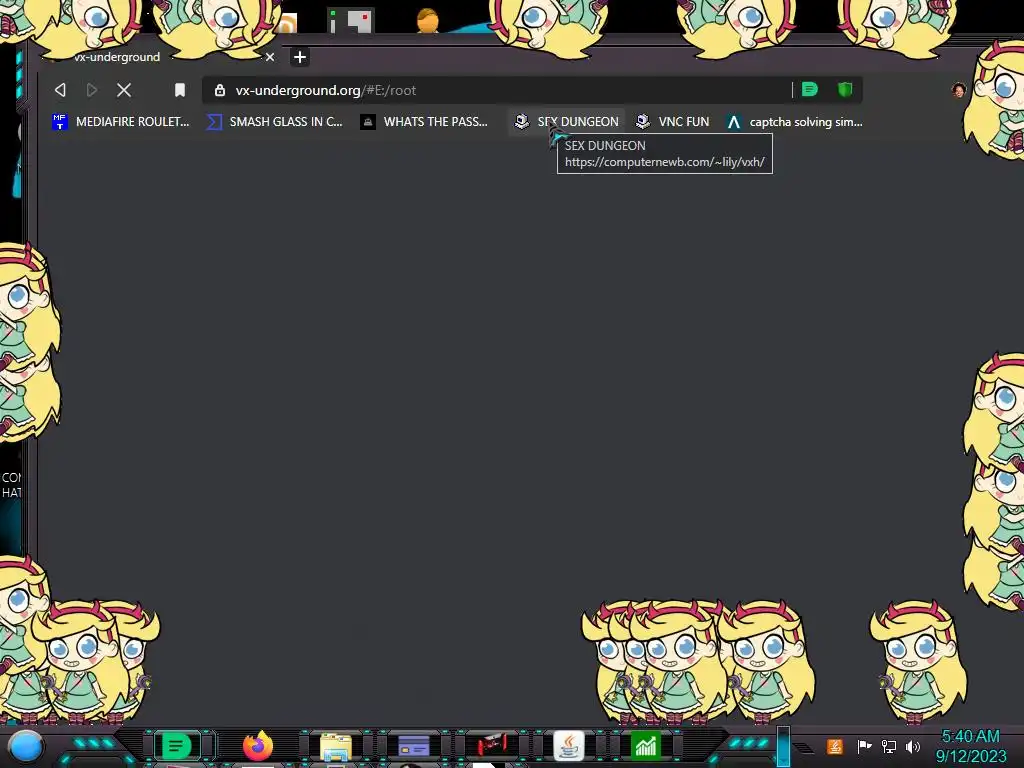The image size is (1024, 768).
Task: Open the green chat app in taskbar
Action: click(x=176, y=746)
